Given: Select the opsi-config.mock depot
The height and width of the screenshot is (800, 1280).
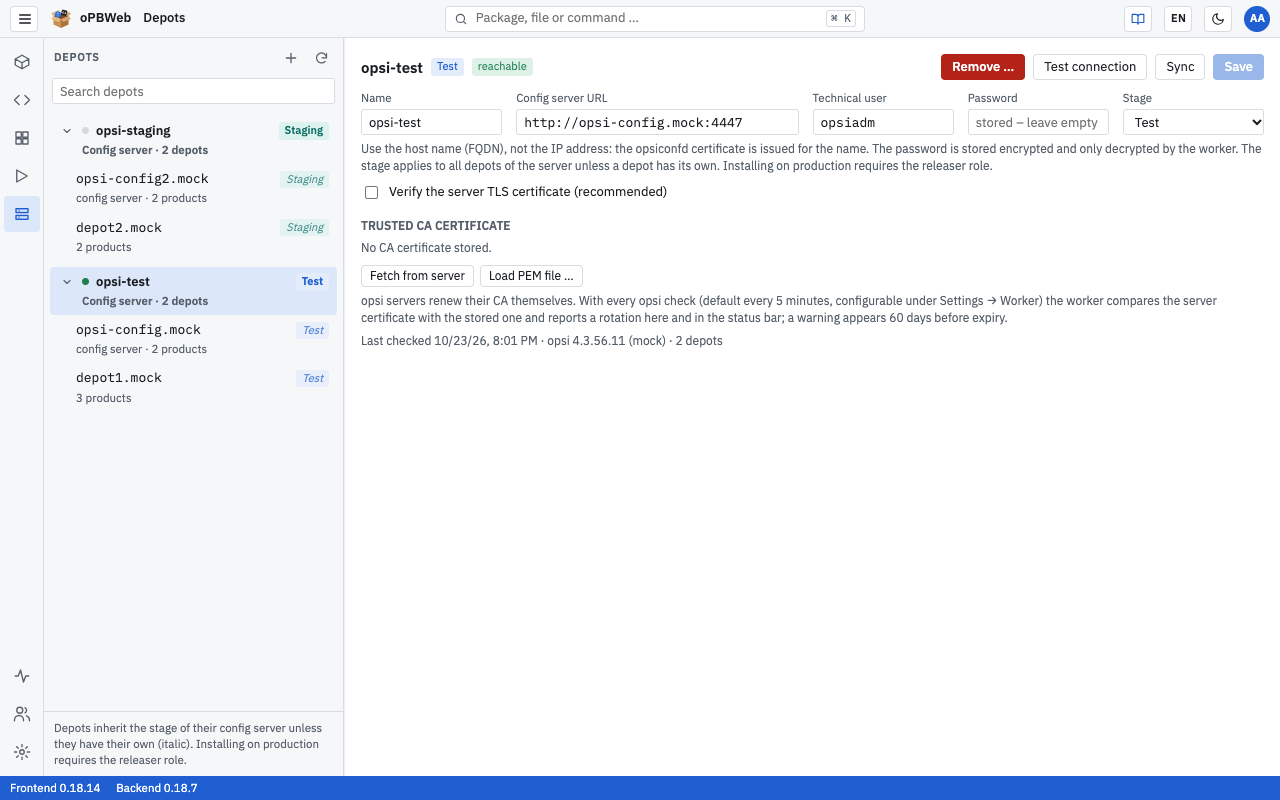Looking at the screenshot, I should coord(194,339).
